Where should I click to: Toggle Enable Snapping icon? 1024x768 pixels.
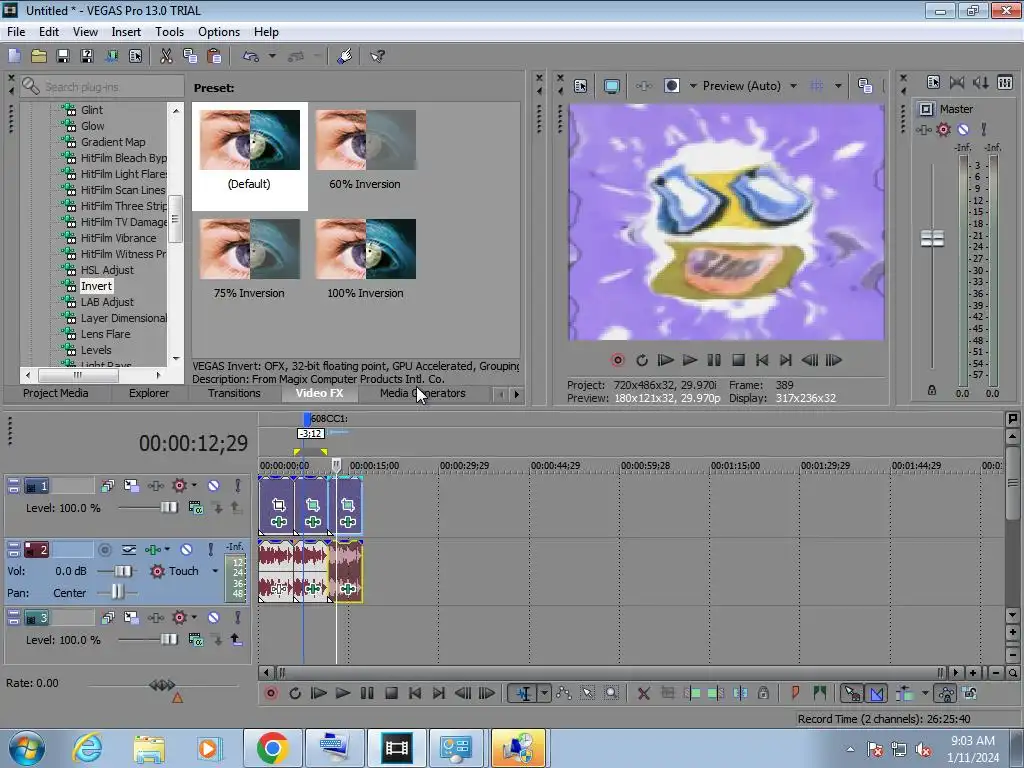coord(852,694)
